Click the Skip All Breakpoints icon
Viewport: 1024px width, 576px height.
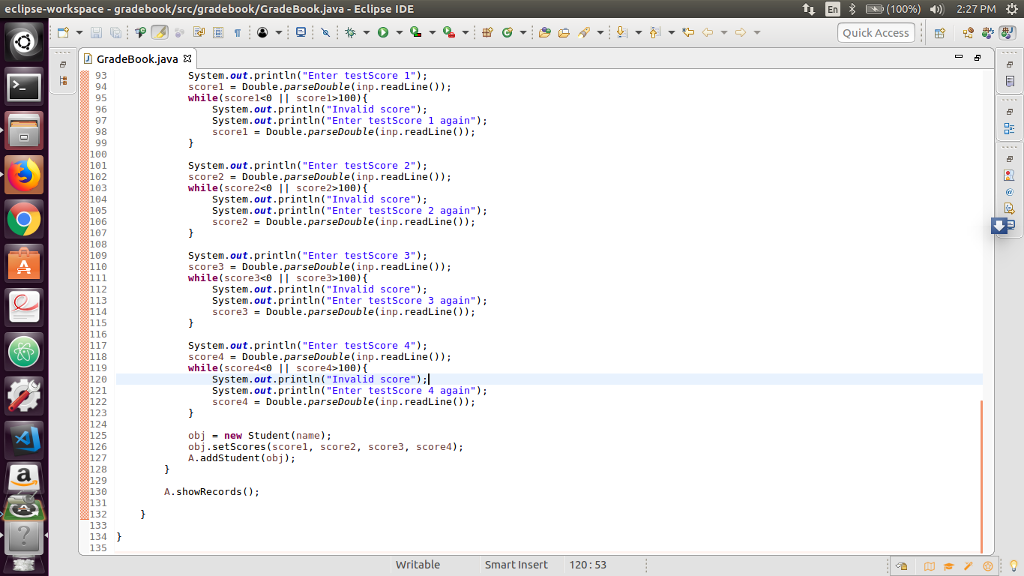(x=325, y=32)
